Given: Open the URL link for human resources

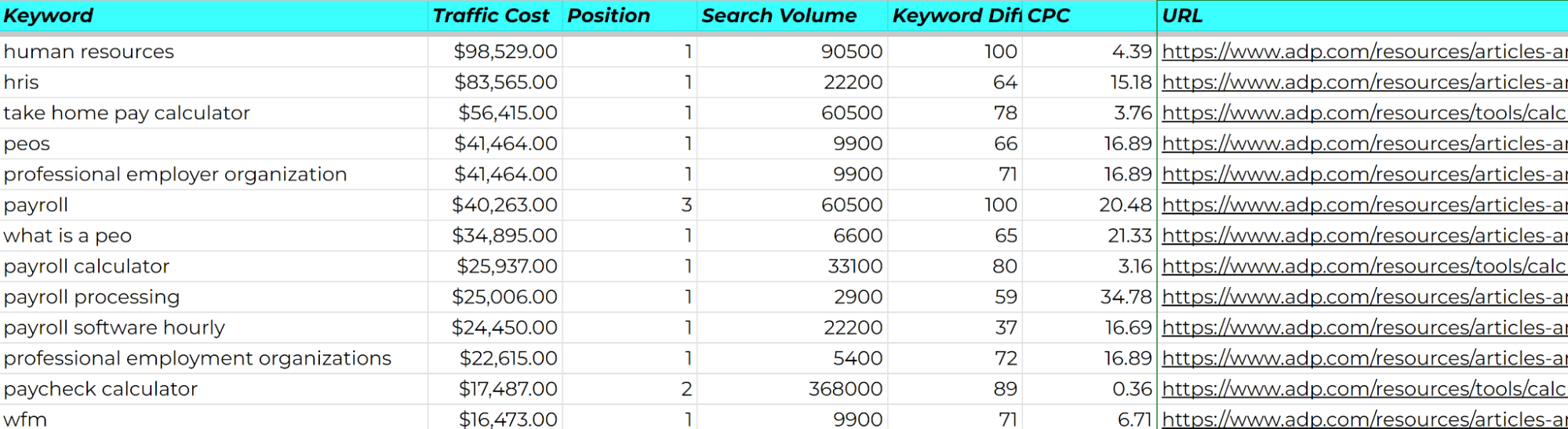Looking at the screenshot, I should pos(1363,52).
